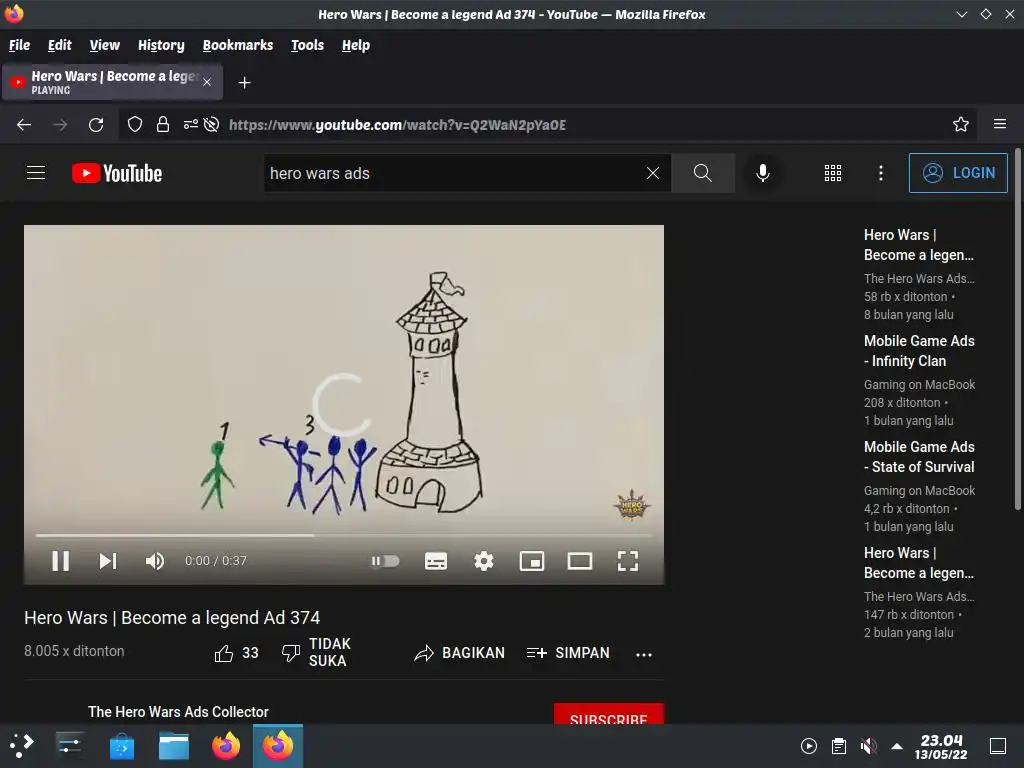Image resolution: width=1024 pixels, height=768 pixels.
Task: Click BAGIKAN to share the video
Action: click(460, 653)
